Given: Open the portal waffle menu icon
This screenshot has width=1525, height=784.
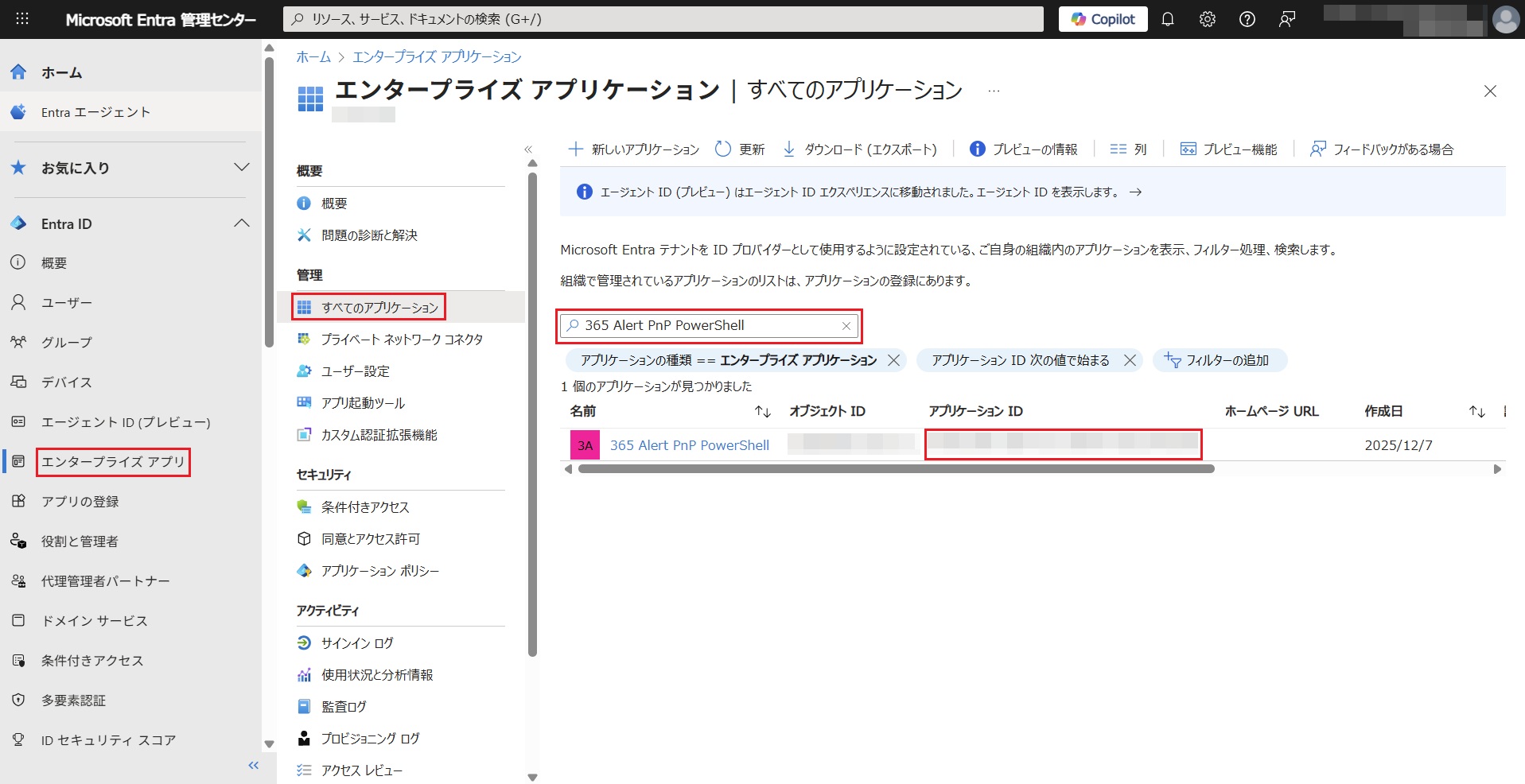Looking at the screenshot, I should click(x=22, y=19).
